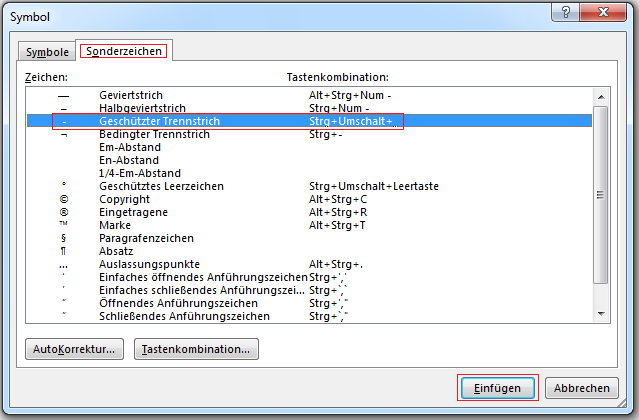Select the Auslassungspunkte row
This screenshot has height=420, width=639.
(x=309, y=264)
